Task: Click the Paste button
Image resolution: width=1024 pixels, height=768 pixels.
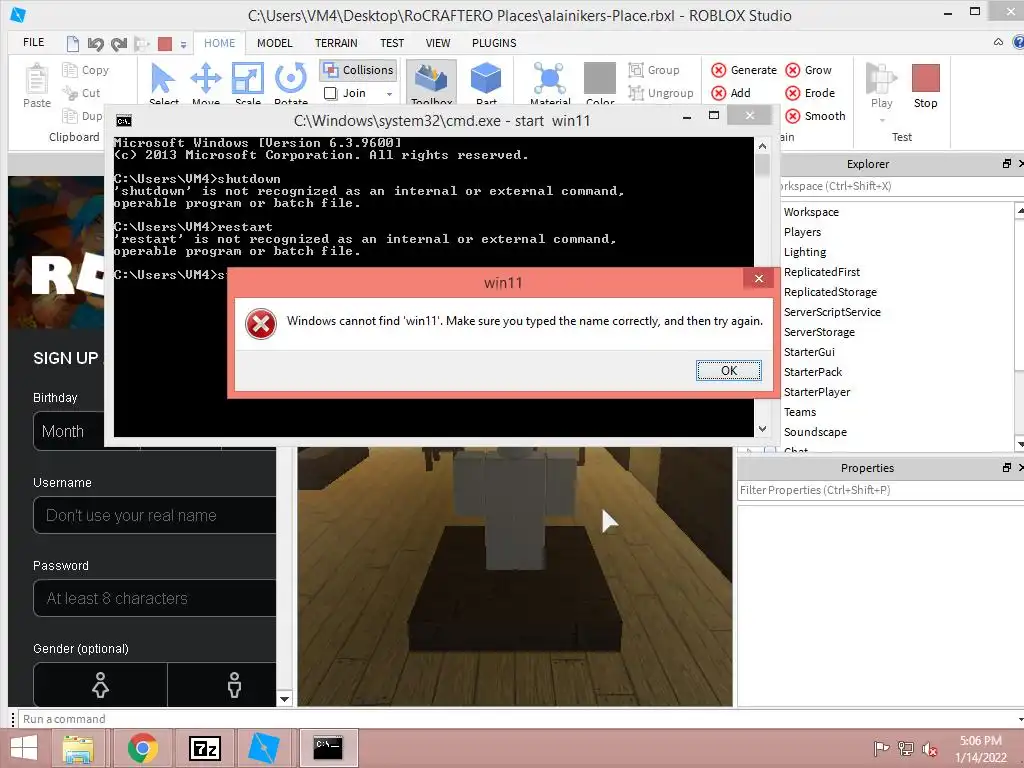Action: click(x=37, y=86)
